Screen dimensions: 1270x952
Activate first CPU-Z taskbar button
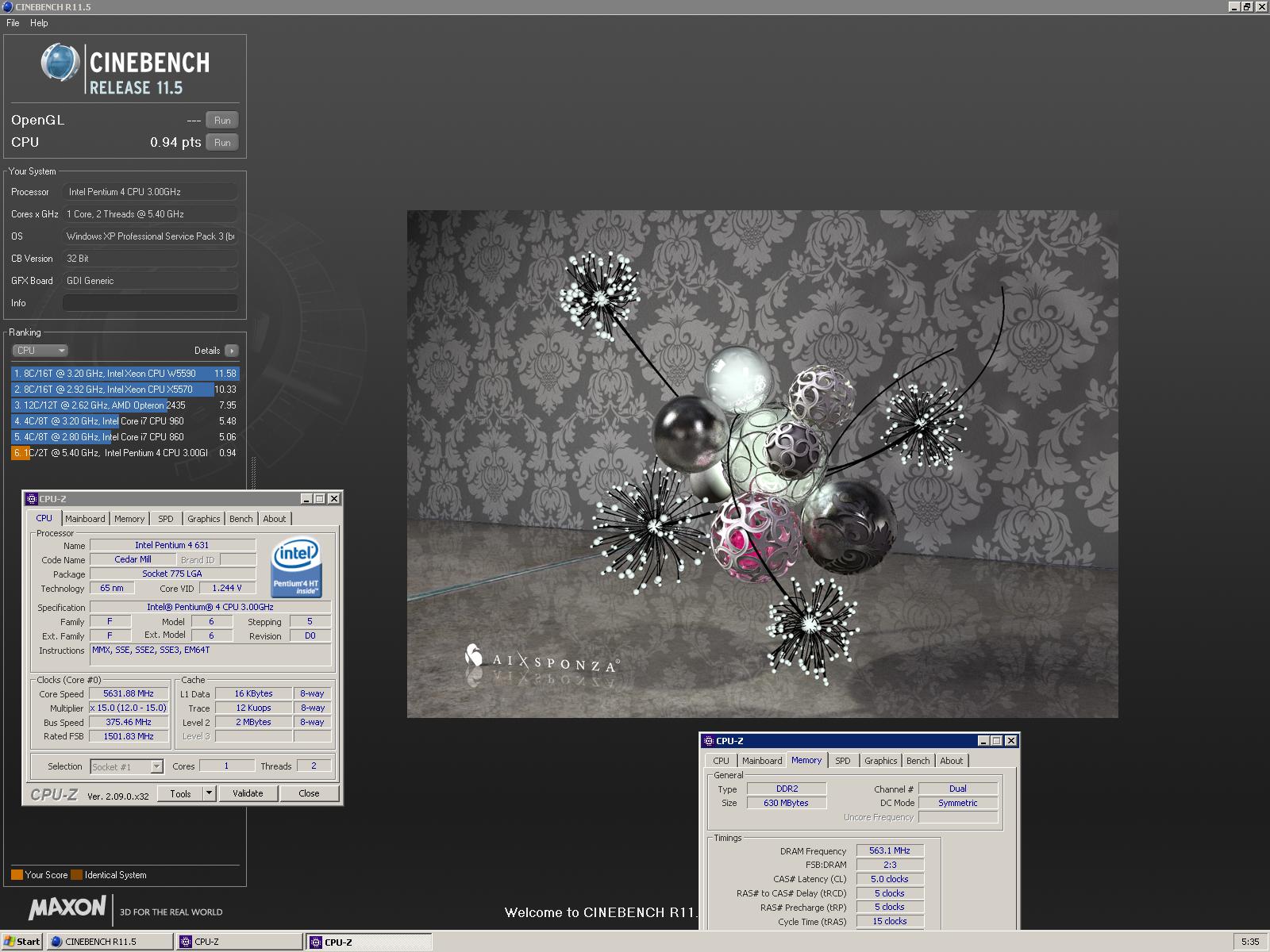[239, 942]
